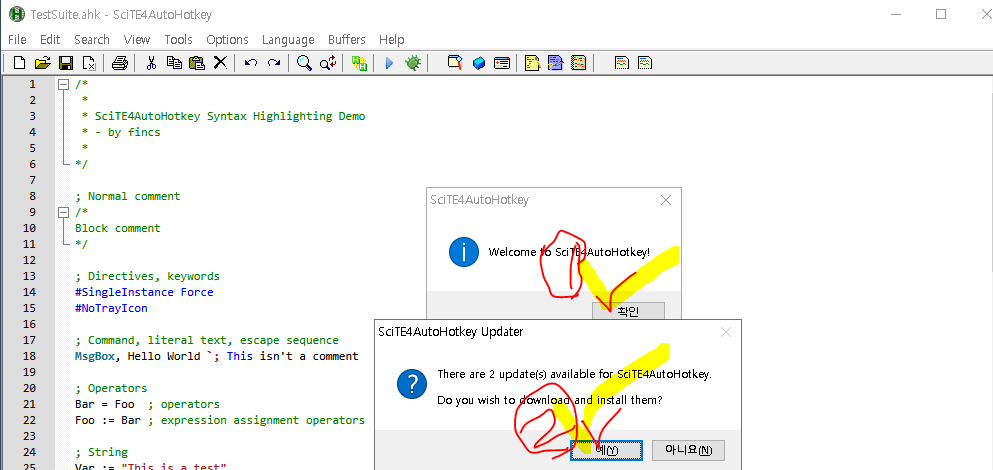The height and width of the screenshot is (470, 993).
Task: Click the blue script page tool icon
Action: coord(555,63)
